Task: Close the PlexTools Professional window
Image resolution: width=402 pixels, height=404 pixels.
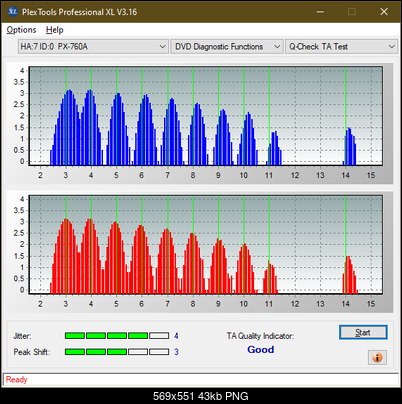Action: click(x=384, y=12)
